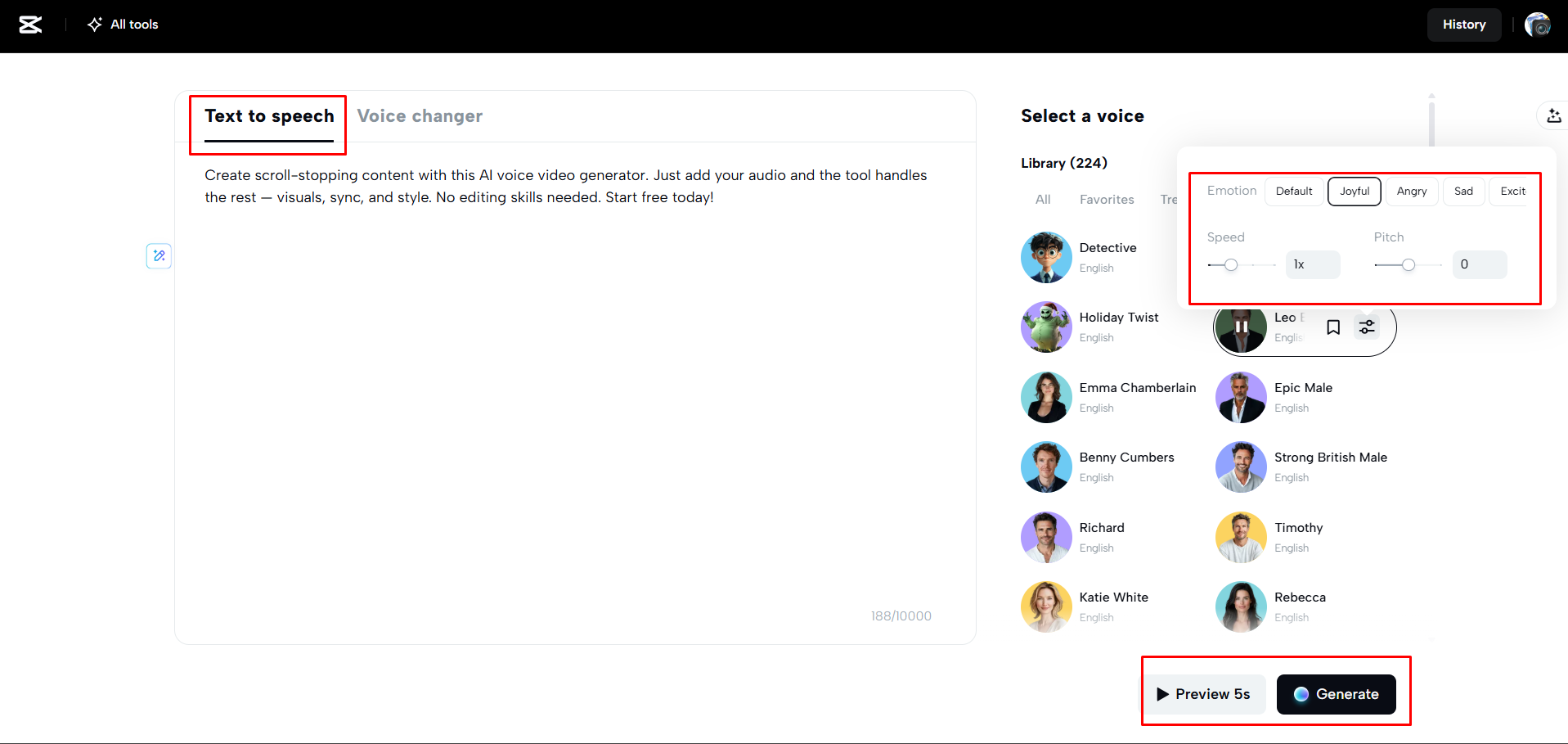Open the AI writing assistant pencil icon
1568x744 pixels.
pos(159,256)
